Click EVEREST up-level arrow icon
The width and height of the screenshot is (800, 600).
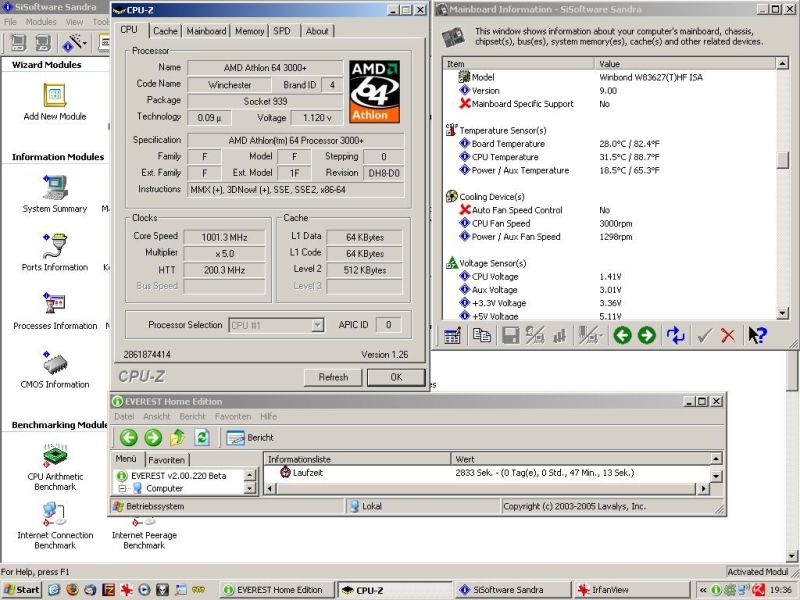click(x=177, y=437)
